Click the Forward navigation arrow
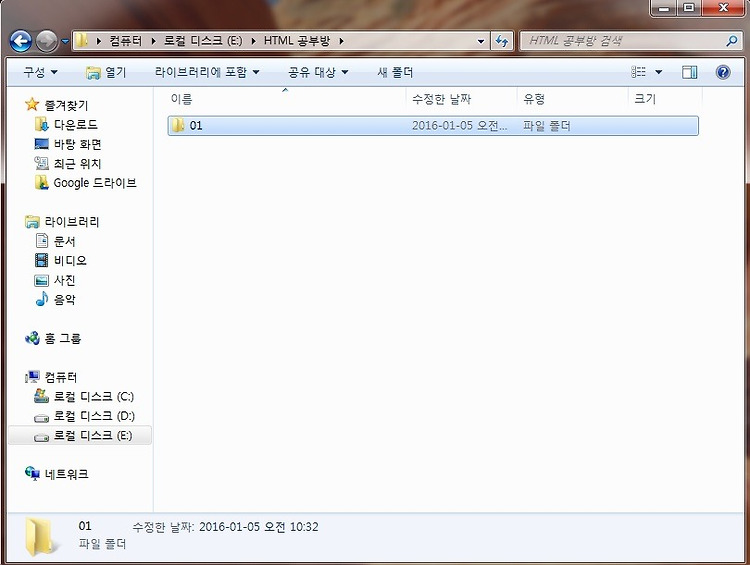The image size is (750, 565). pos(46,41)
